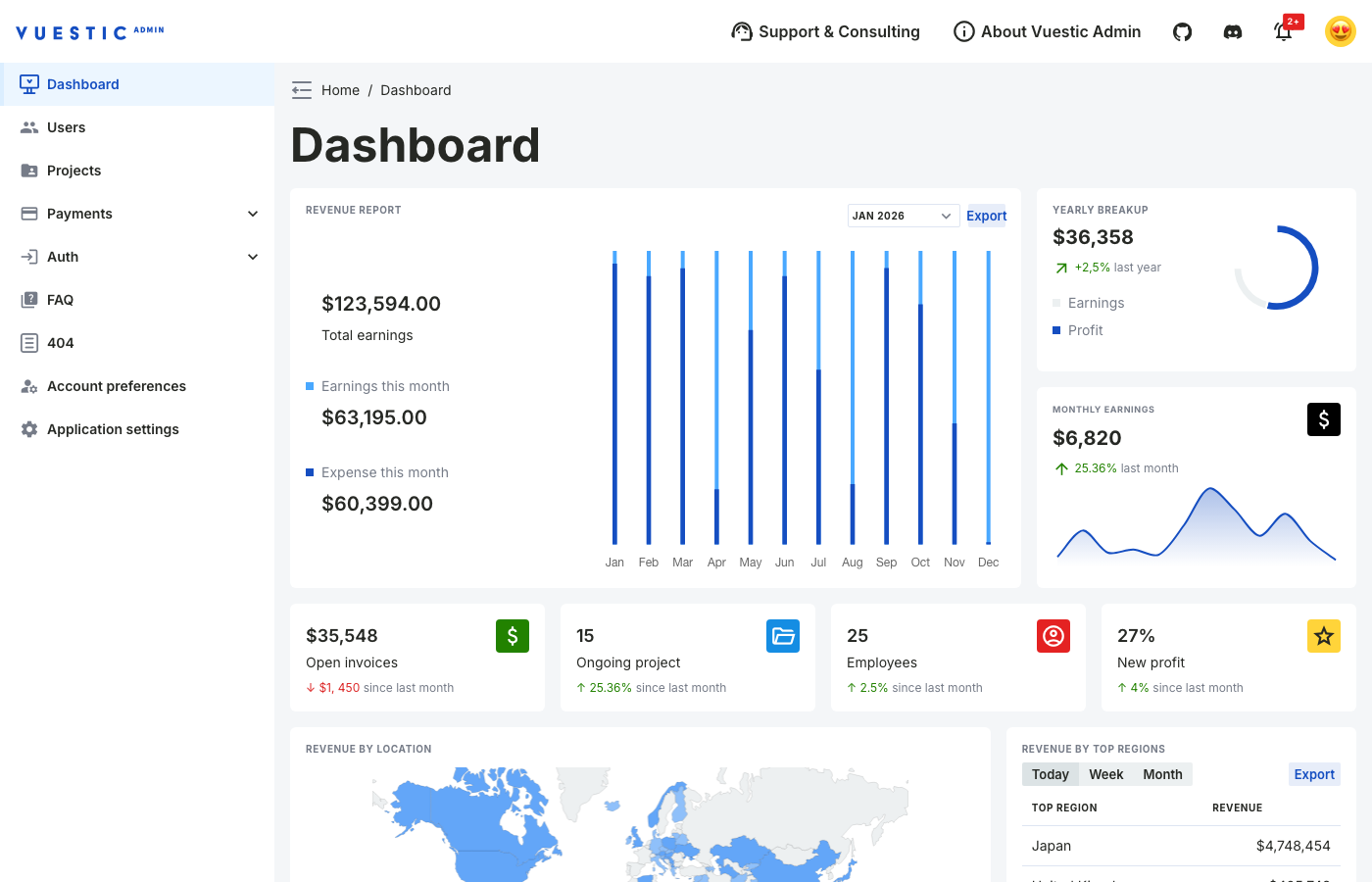
Task: Check notifications via the bell icon
Action: (1284, 32)
